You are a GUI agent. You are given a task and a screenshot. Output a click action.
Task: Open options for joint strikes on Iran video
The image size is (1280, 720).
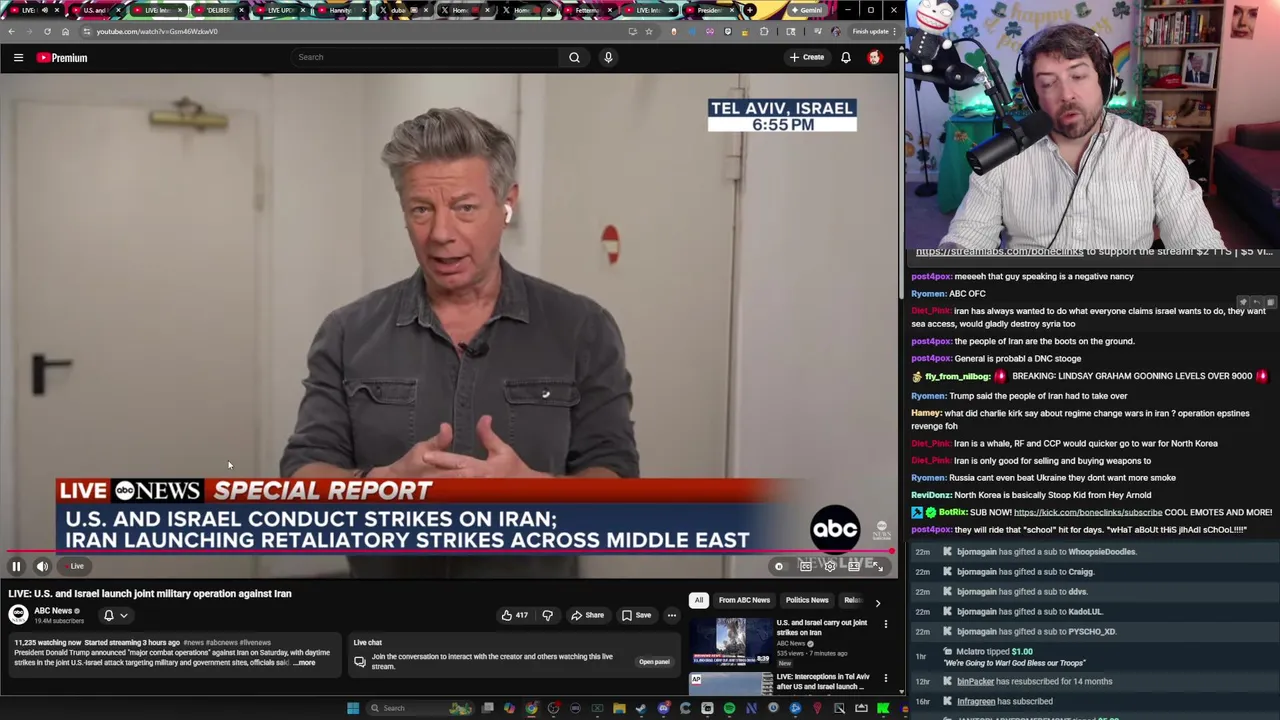(x=885, y=624)
